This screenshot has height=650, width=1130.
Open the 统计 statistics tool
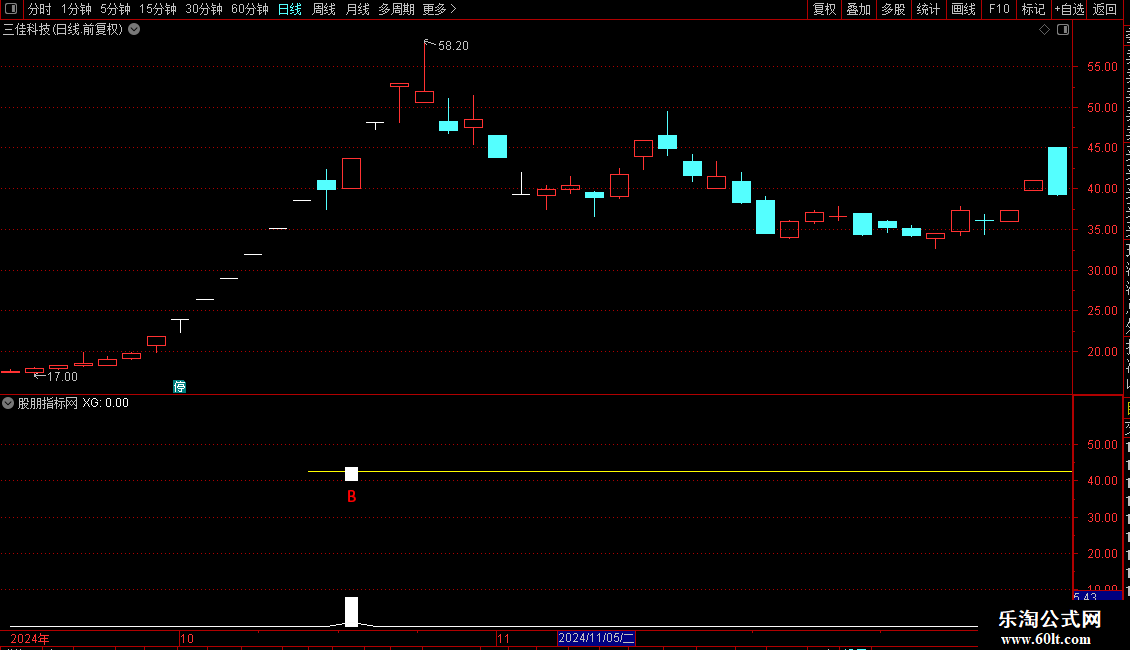click(928, 9)
